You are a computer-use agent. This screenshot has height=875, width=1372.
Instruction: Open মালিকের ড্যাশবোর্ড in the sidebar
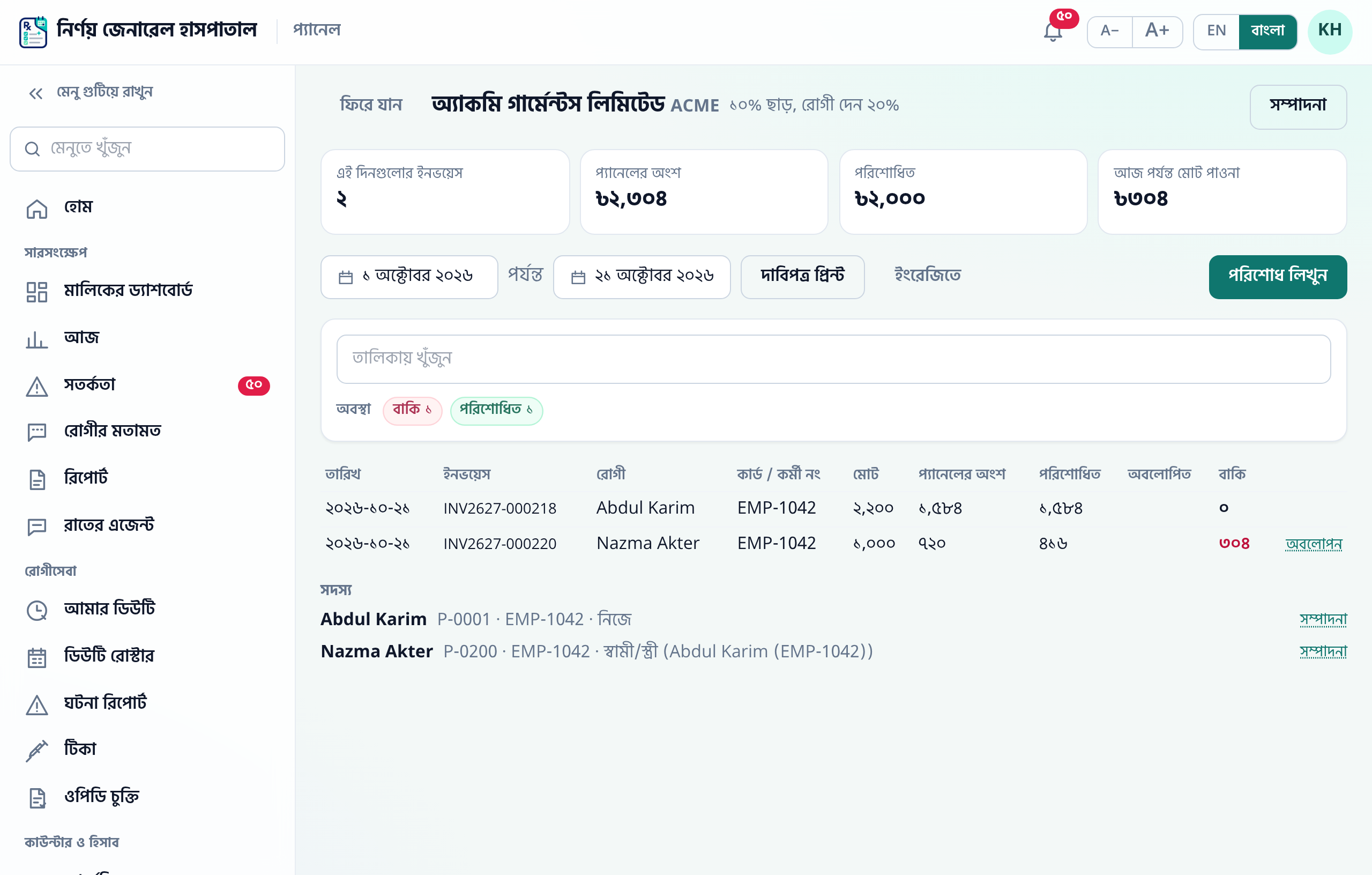pos(147,291)
